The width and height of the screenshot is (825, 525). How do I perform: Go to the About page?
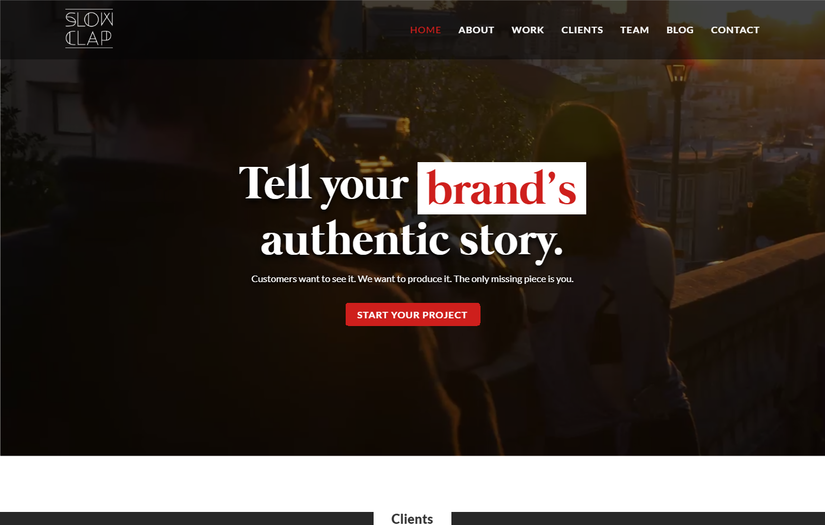476,30
